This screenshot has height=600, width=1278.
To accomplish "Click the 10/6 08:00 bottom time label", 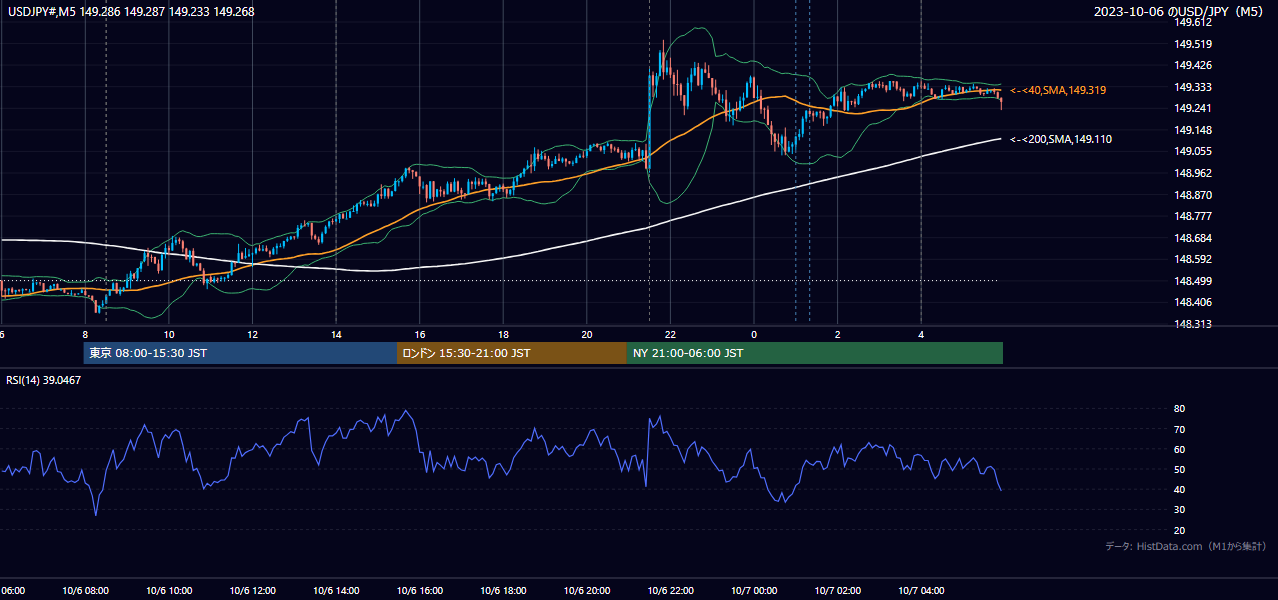I will 85,591.
